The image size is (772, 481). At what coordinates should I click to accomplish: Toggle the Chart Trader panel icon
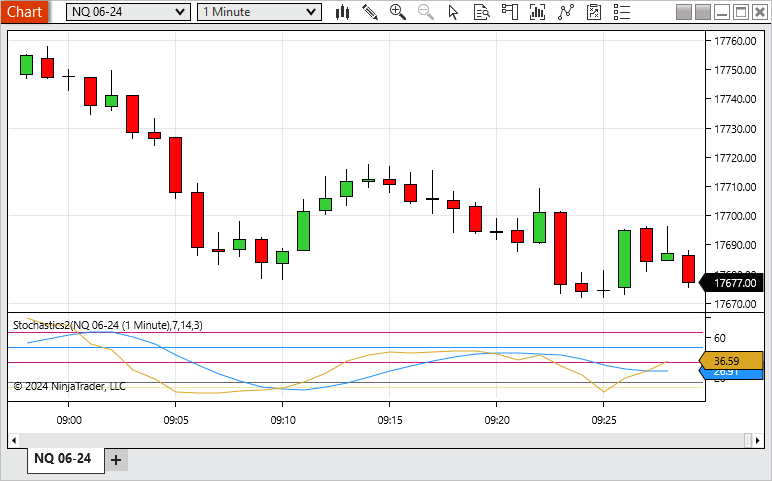(510, 12)
